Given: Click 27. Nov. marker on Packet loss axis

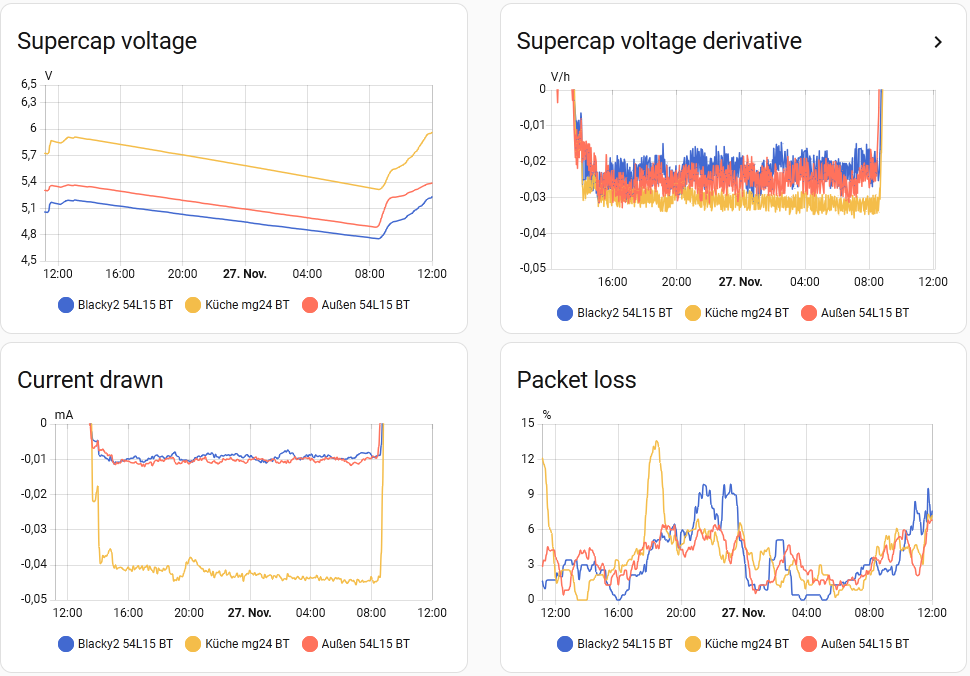Looking at the screenshot, I should click(742, 612).
